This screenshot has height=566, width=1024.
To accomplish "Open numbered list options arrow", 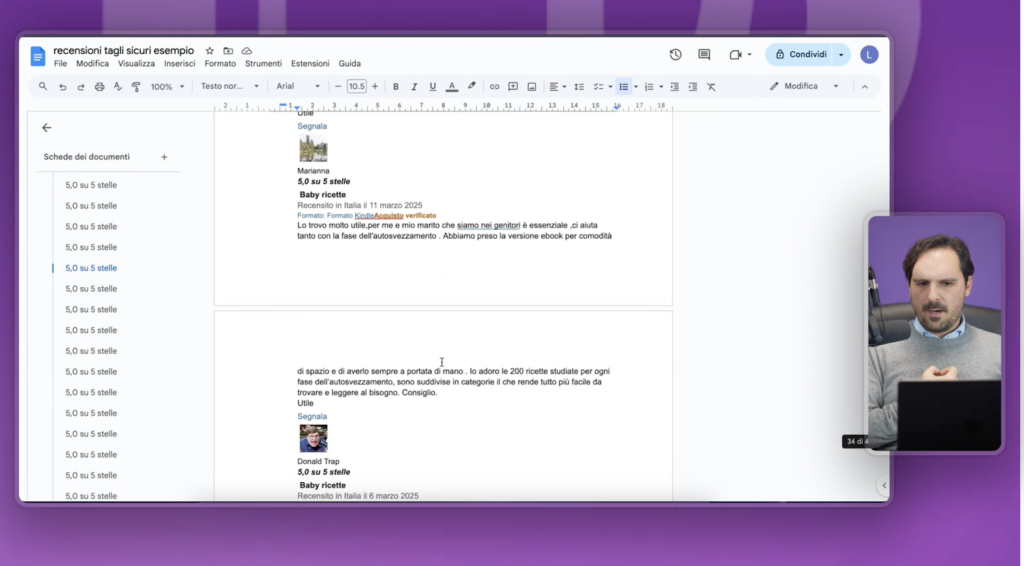I will (661, 87).
